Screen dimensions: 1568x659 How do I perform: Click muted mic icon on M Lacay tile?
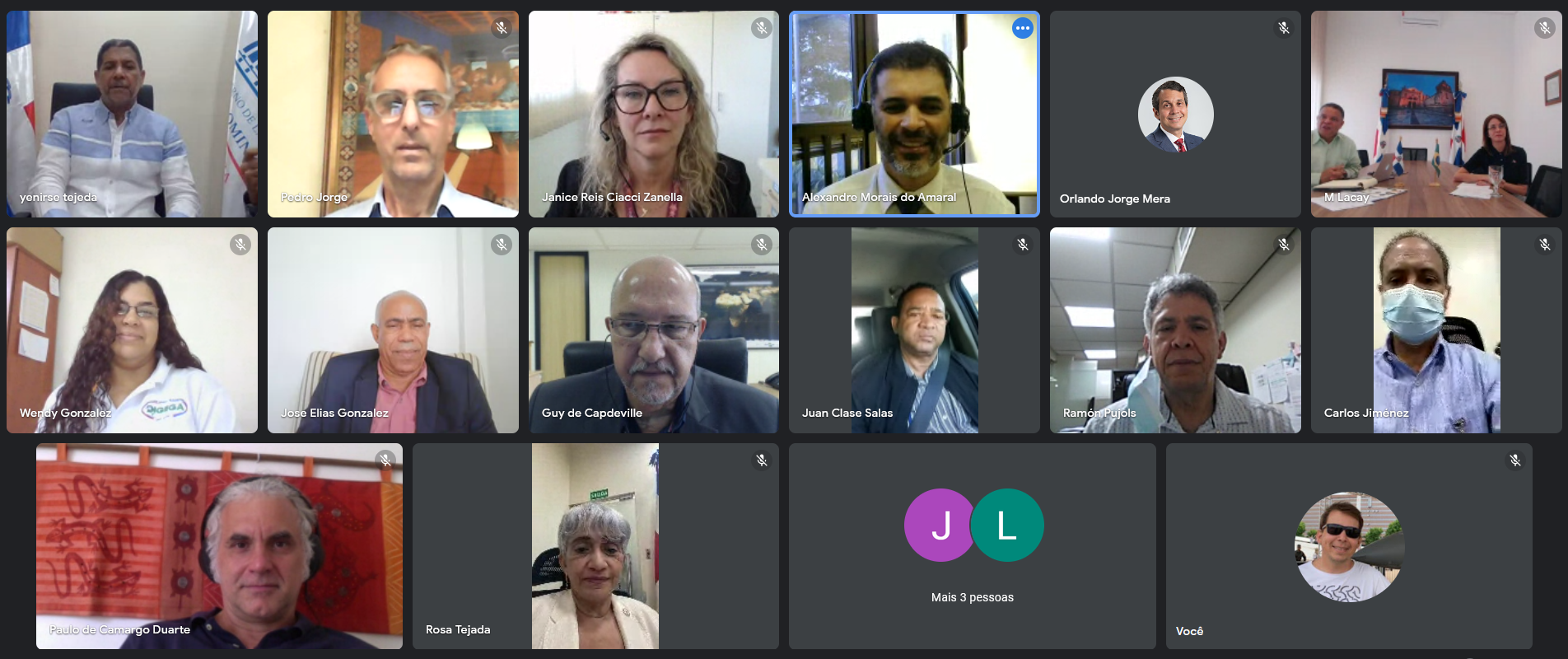pos(1544,28)
